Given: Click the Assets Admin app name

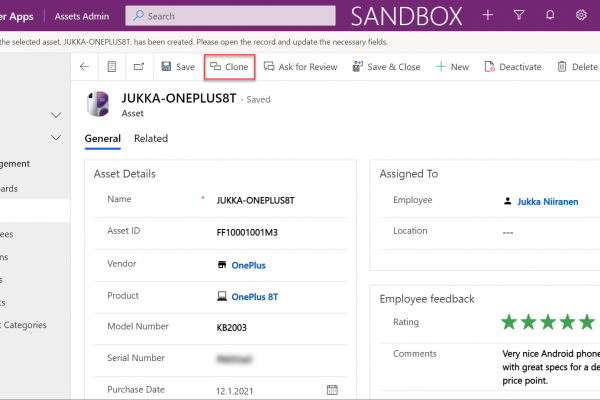Looking at the screenshot, I should pyautogui.click(x=82, y=16).
